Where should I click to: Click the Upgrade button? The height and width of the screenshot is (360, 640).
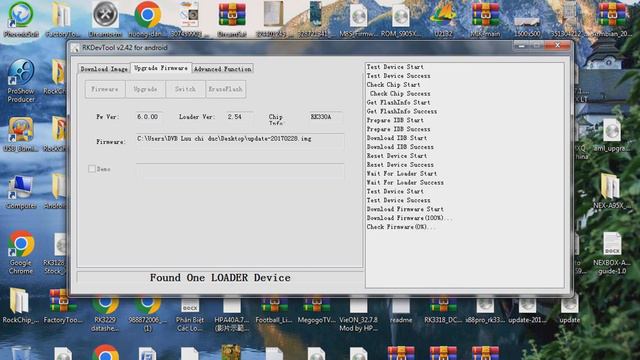pos(145,89)
